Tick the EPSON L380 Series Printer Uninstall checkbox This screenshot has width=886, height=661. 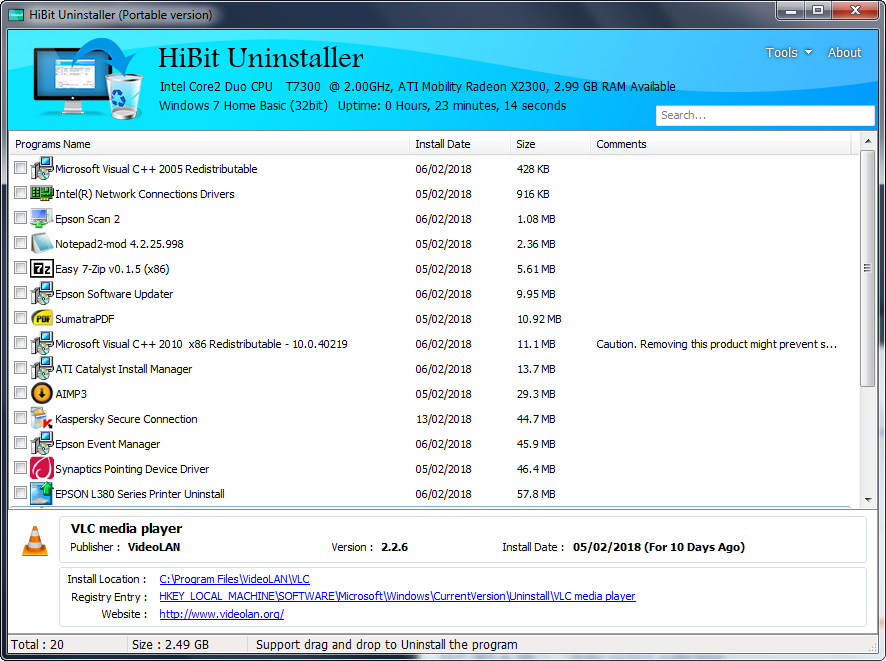click(20, 493)
